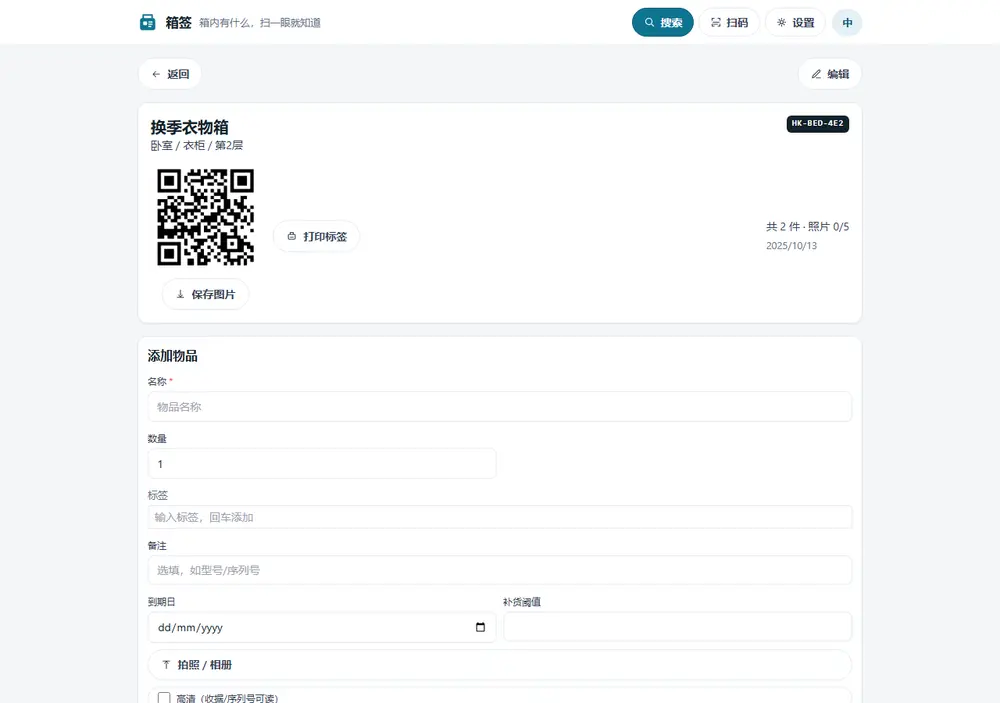
Task: Open the calendar picker in 到期日 field
Action: click(480, 627)
